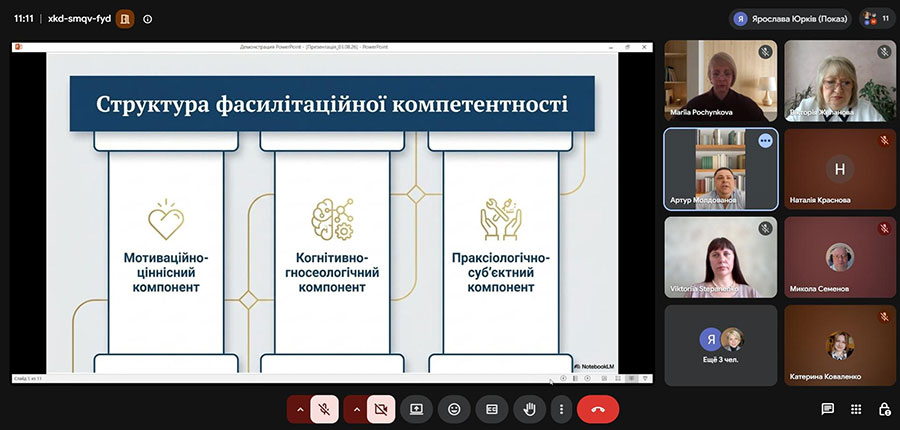Open the chat panel icon

click(x=827, y=409)
